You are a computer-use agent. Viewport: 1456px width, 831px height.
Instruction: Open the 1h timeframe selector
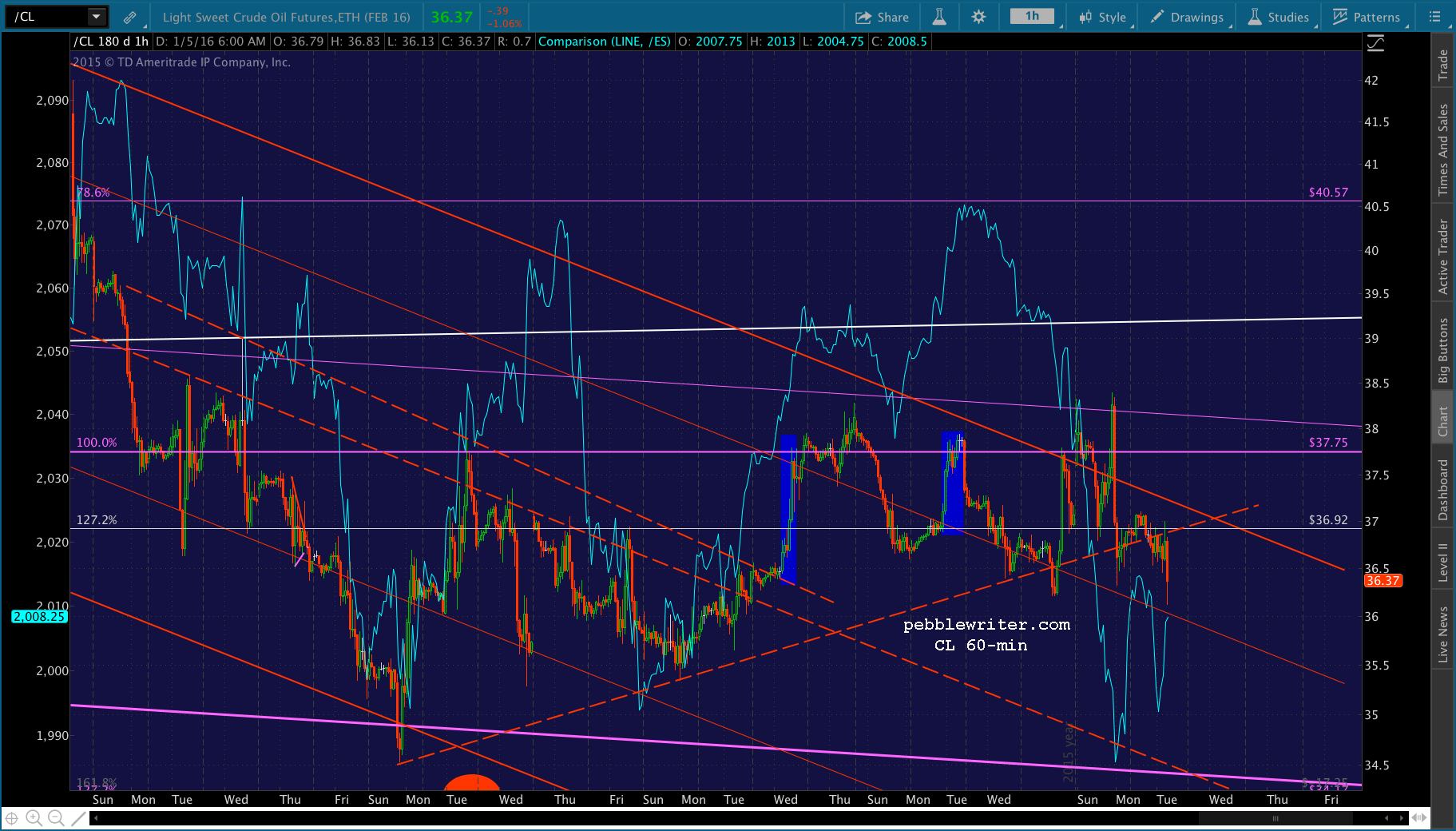1032,17
